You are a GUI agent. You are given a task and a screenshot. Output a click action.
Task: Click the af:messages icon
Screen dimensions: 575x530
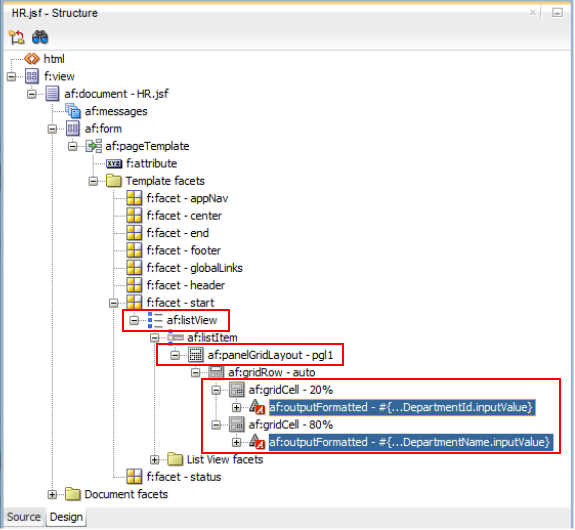tap(73, 111)
